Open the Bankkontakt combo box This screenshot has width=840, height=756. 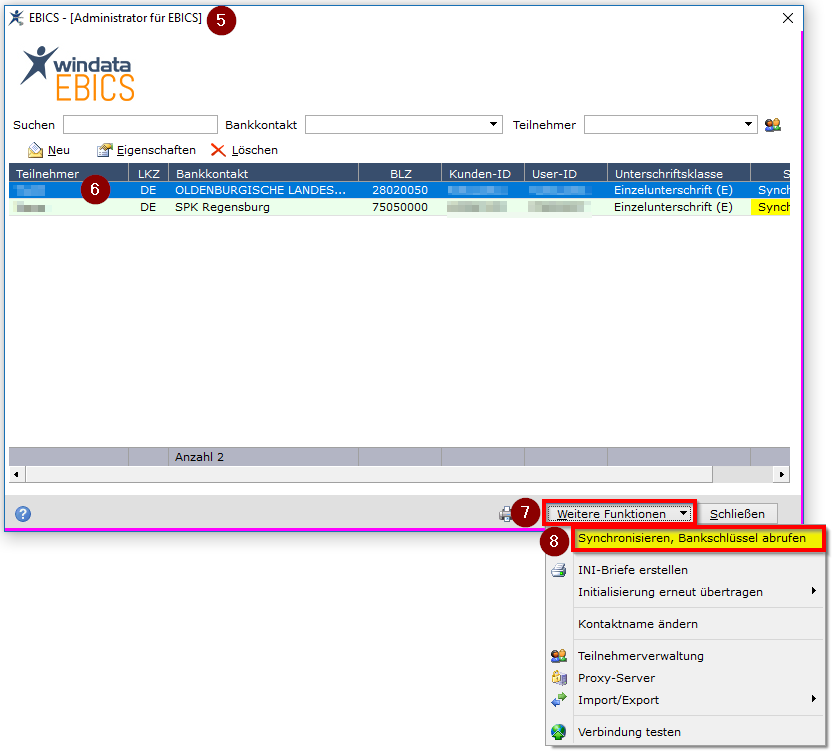pyautogui.click(x=404, y=125)
